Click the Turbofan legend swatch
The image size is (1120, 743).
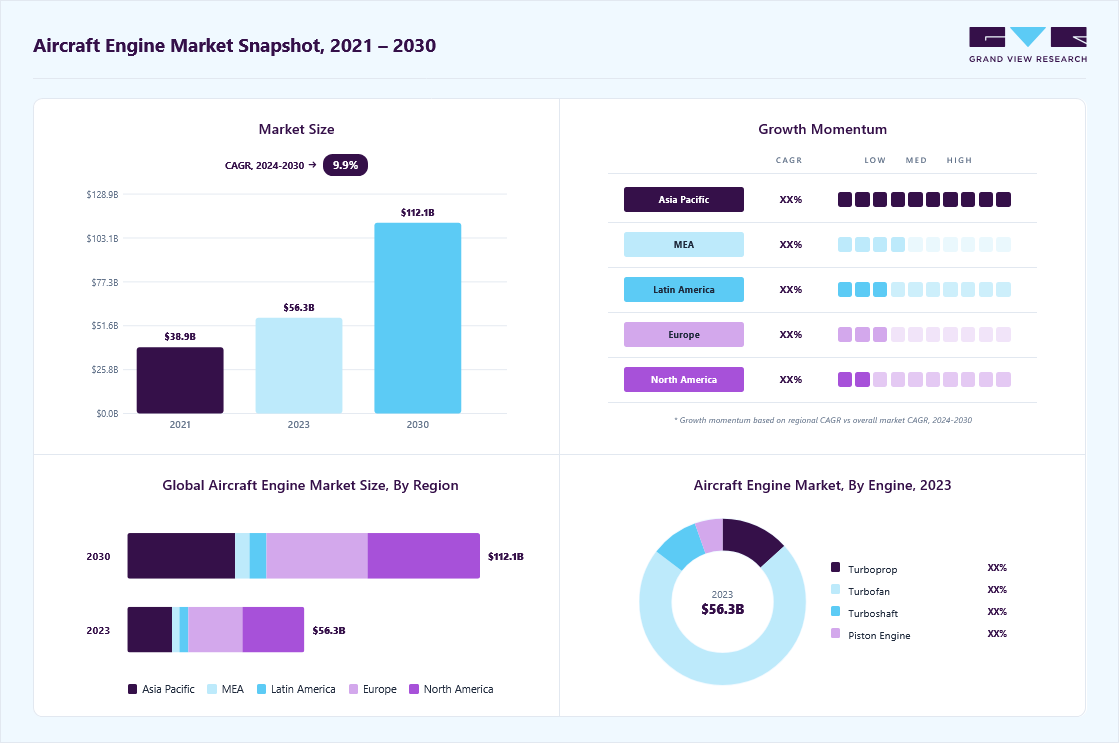836,589
